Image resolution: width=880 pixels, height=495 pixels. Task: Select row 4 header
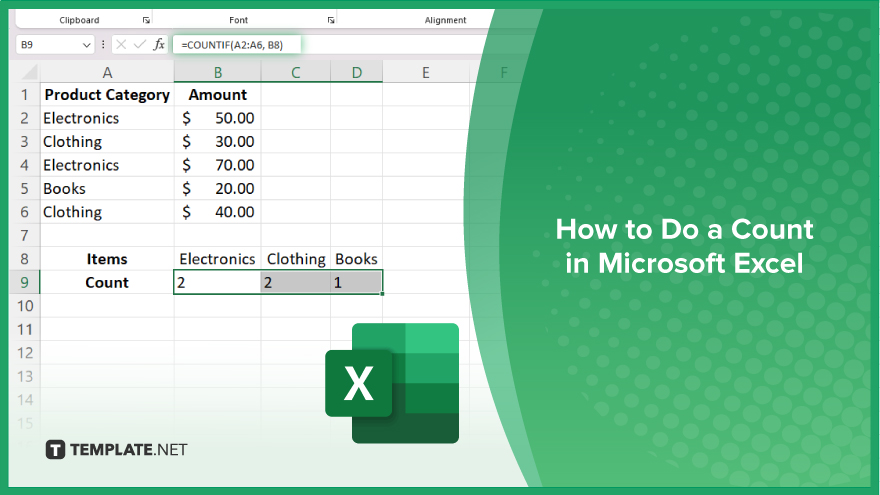pos(25,165)
